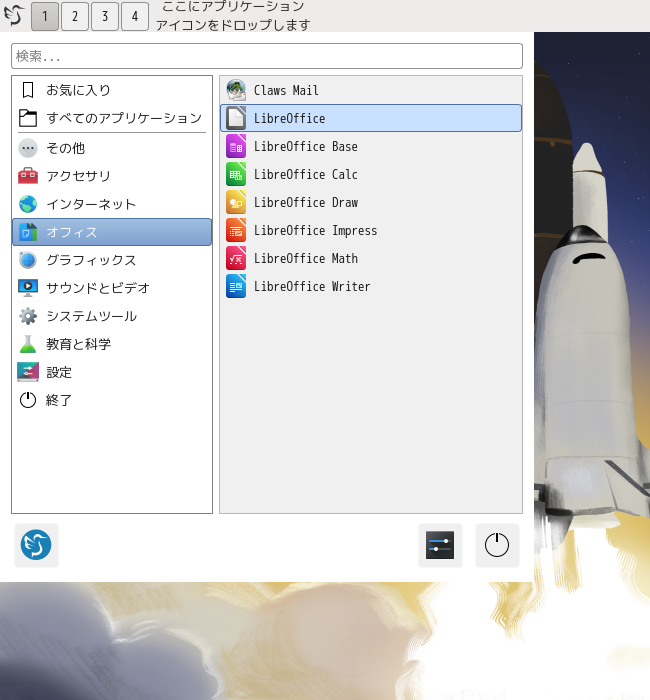This screenshot has width=650, height=700.
Task: Click the LibreOffice Impress text label
Action: click(x=316, y=231)
